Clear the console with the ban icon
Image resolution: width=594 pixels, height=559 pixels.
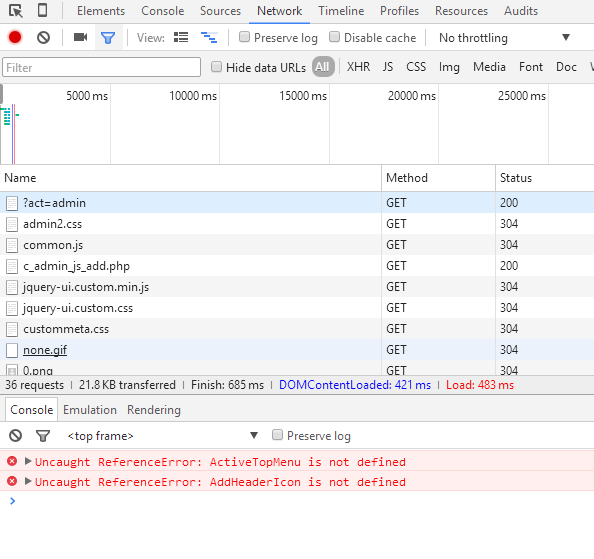pos(16,436)
